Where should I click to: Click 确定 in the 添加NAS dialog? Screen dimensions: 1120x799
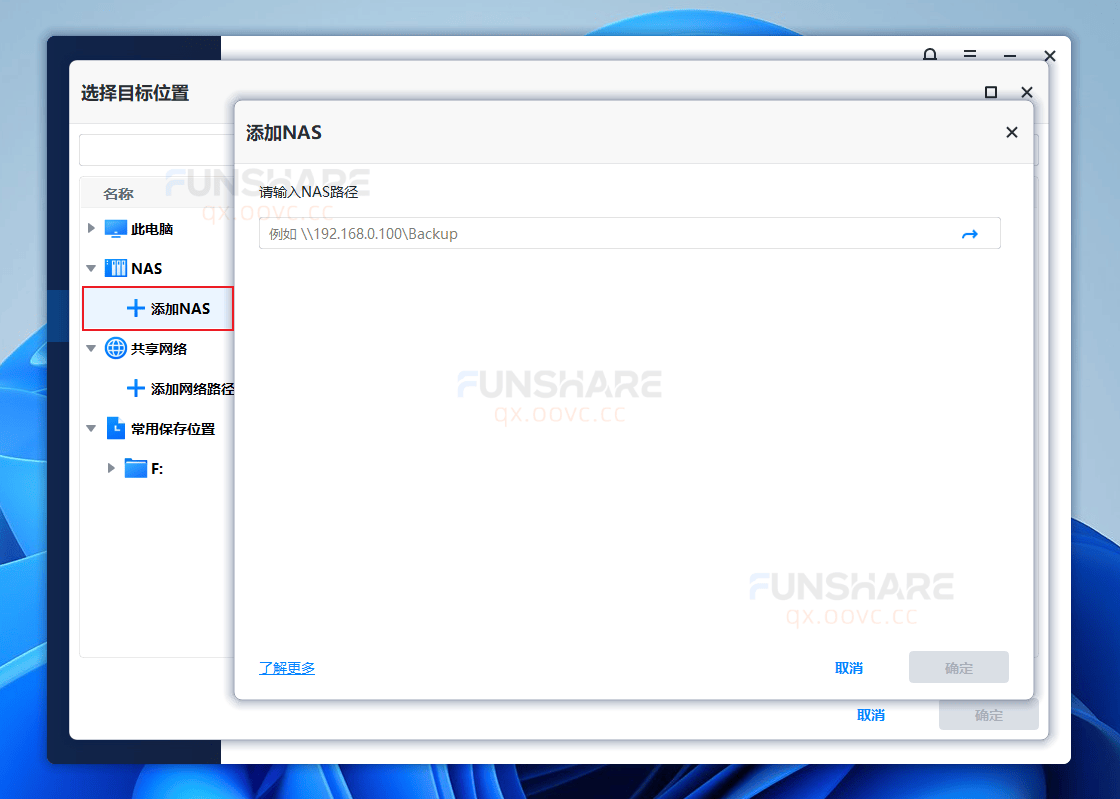958,668
